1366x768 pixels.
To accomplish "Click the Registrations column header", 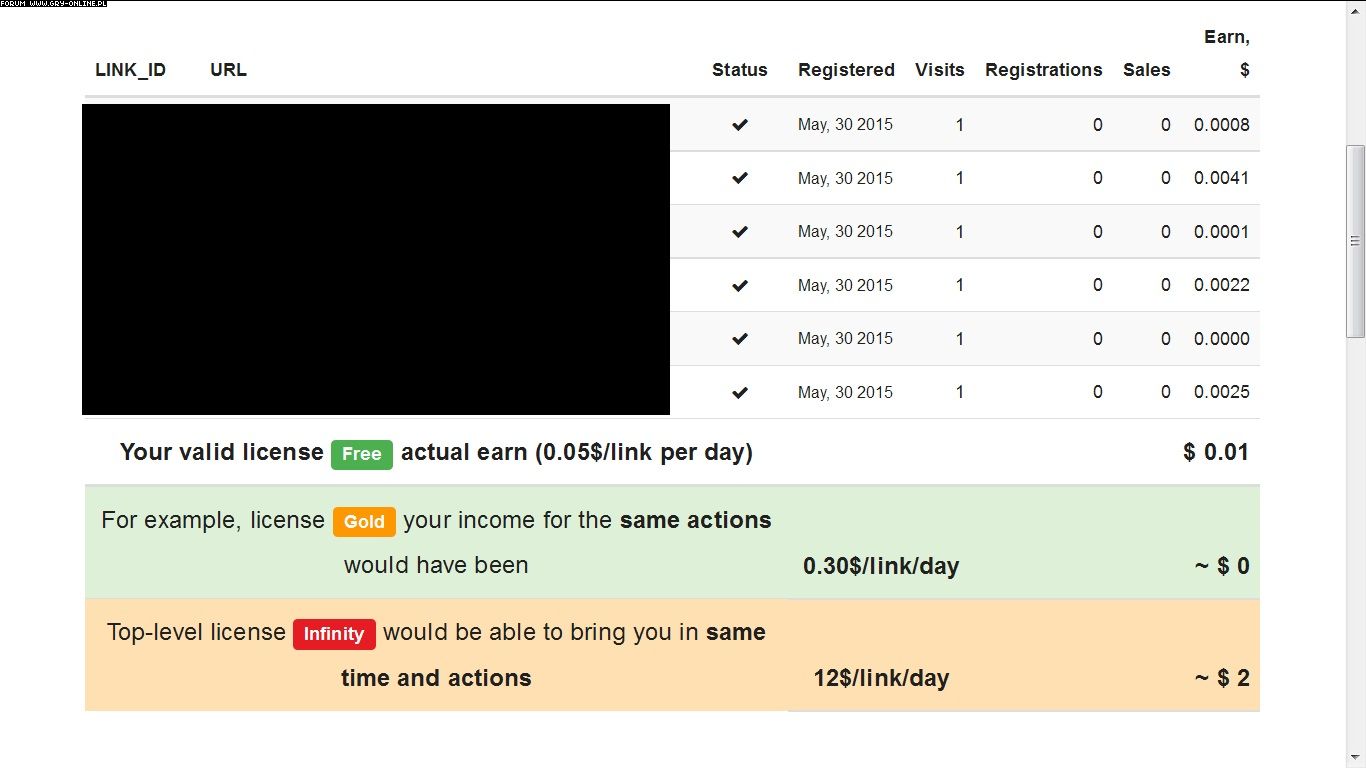I will point(1044,70).
